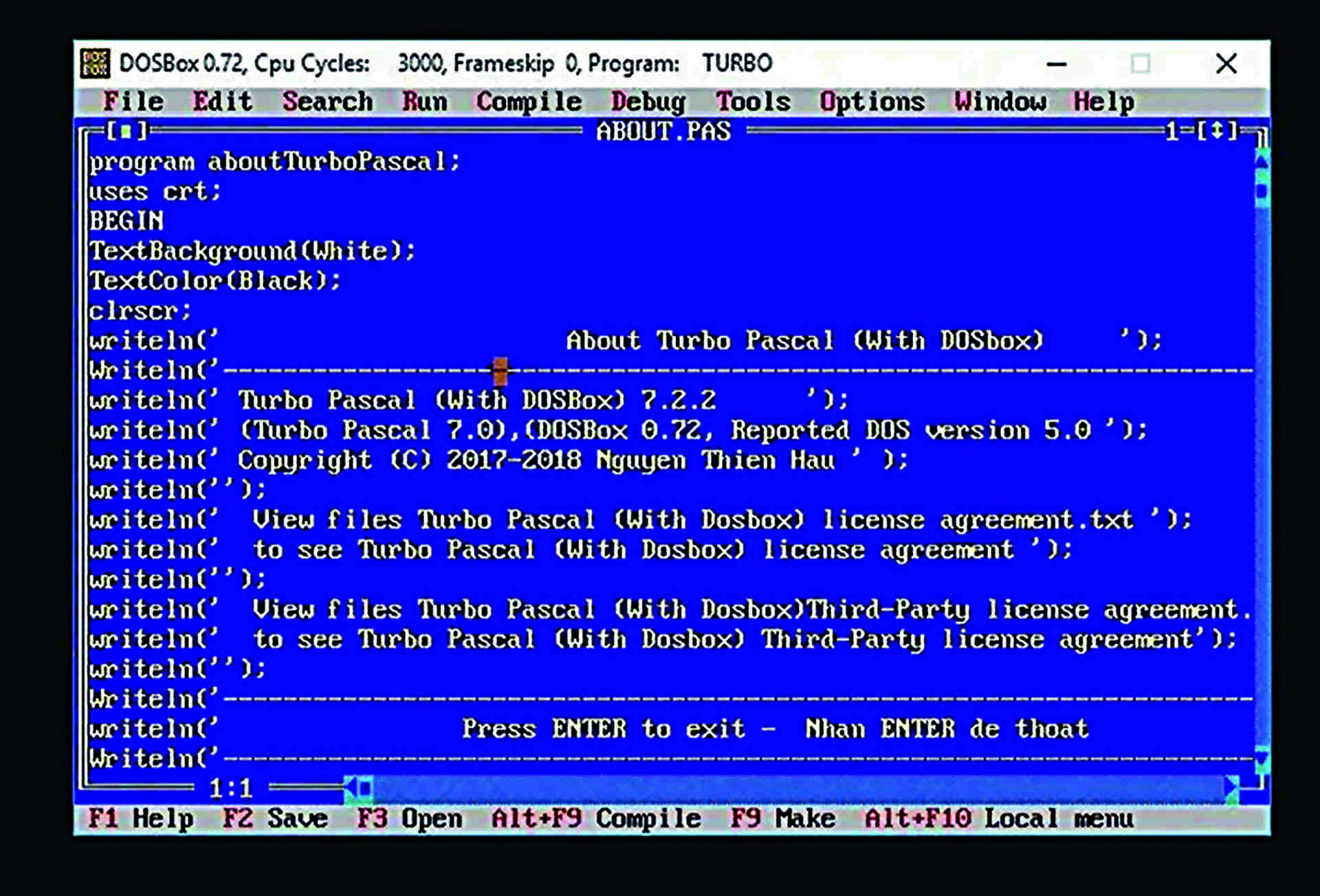Click line 'to see Turbo Pascal (With Dosbox) license agreement'
Image resolution: width=1320 pixels, height=896 pixels.
[581, 550]
